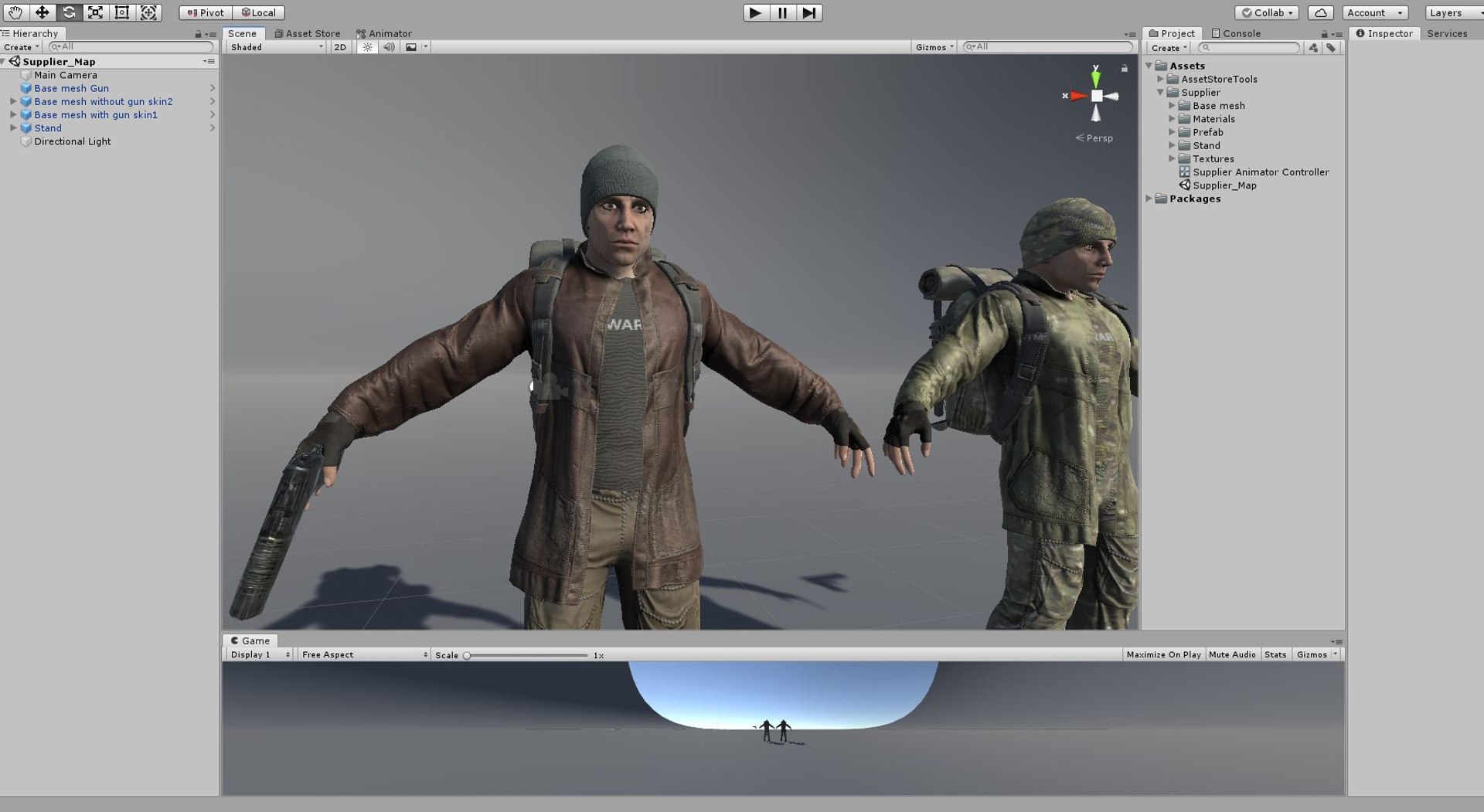Select Directional Light object
Viewport: 1484px width, 812px height.
click(73, 141)
